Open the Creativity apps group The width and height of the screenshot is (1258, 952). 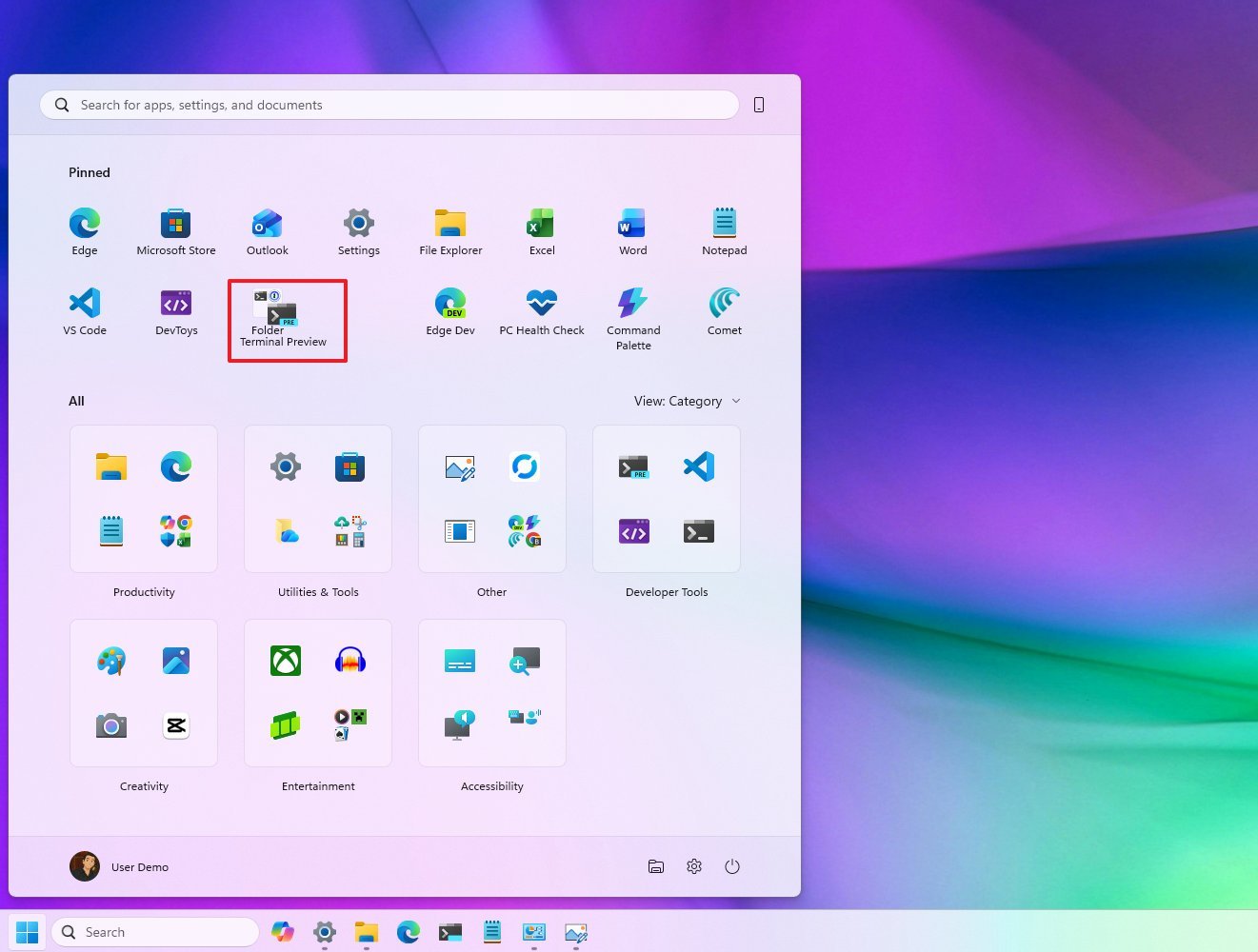click(143, 693)
